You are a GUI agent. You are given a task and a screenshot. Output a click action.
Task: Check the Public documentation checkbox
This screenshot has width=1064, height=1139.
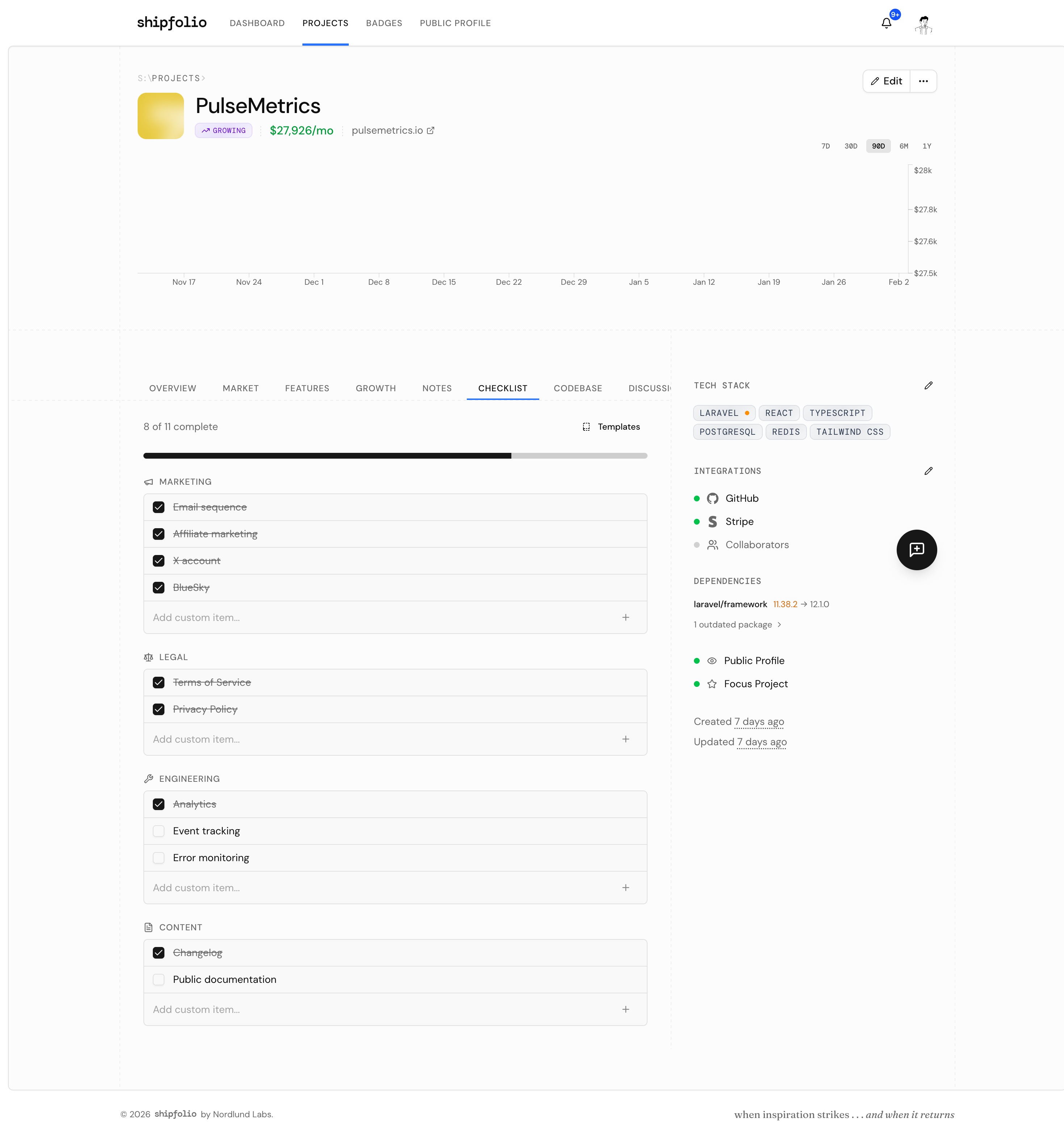[x=159, y=979]
